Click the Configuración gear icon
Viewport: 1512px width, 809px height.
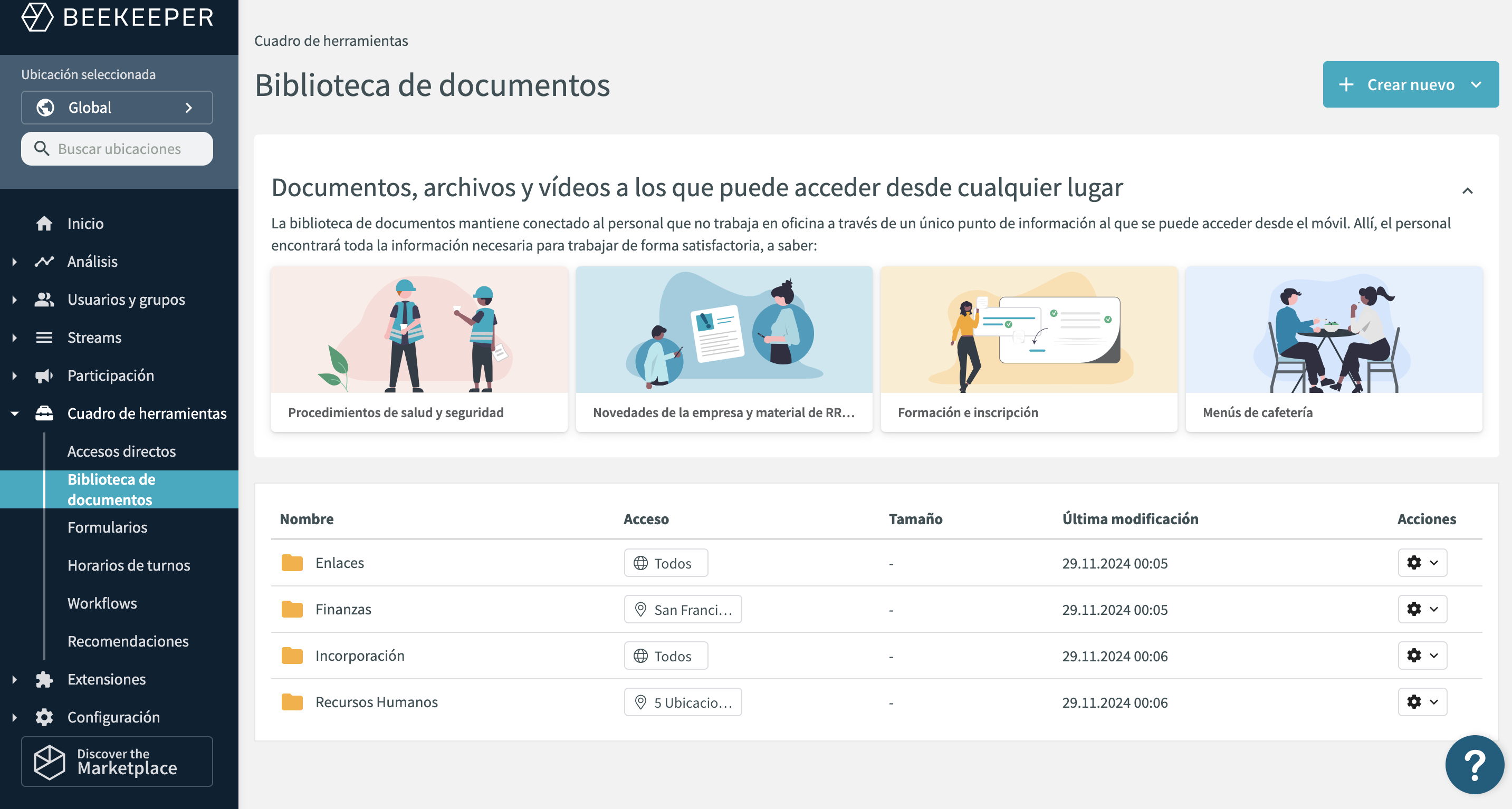(x=44, y=717)
